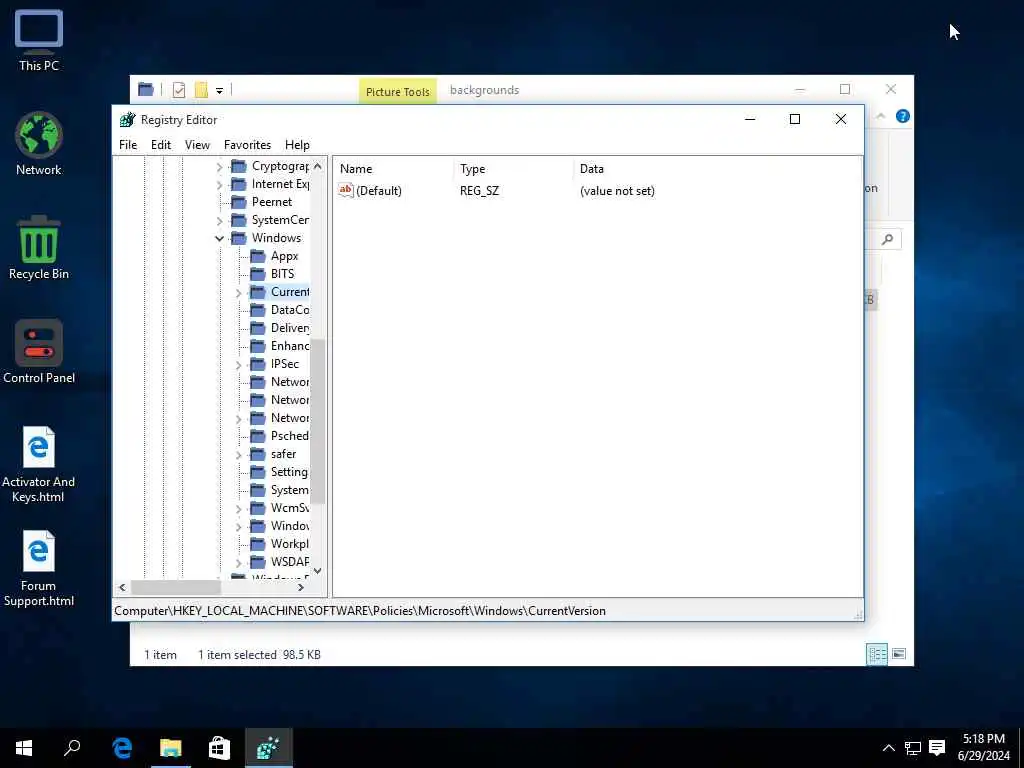Click the registry path in the address bar
The height and width of the screenshot is (768, 1024).
[x=360, y=611]
